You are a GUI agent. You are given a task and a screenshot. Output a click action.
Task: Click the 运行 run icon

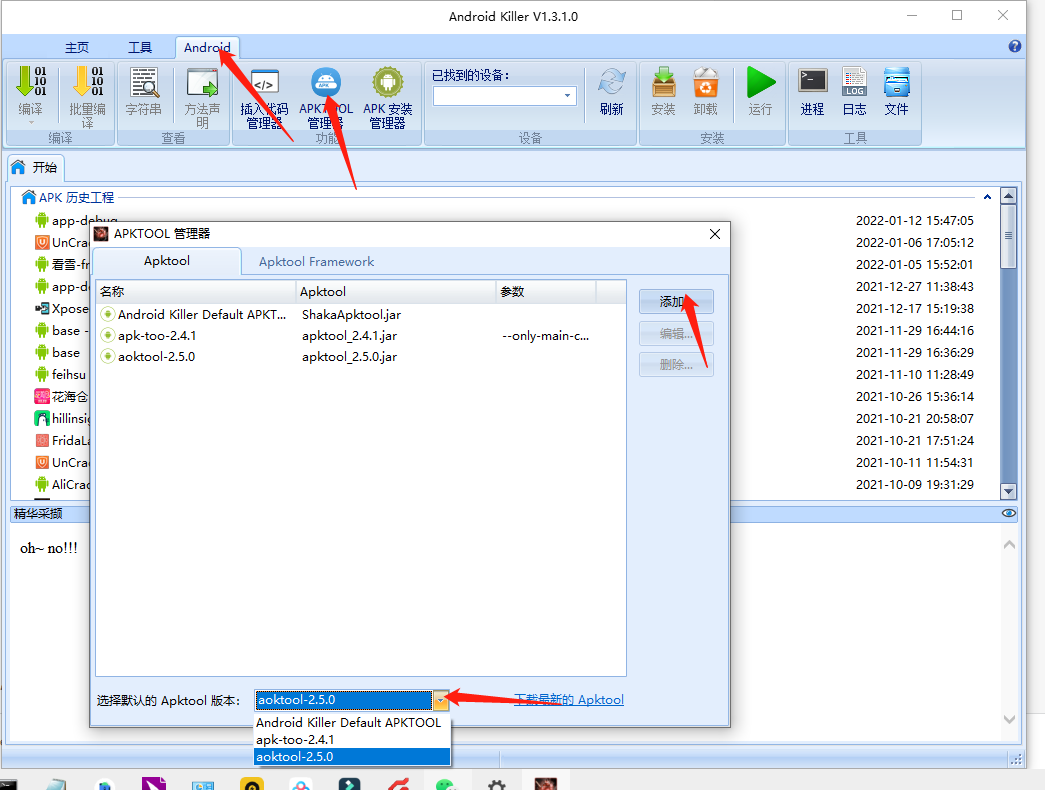tap(760, 83)
